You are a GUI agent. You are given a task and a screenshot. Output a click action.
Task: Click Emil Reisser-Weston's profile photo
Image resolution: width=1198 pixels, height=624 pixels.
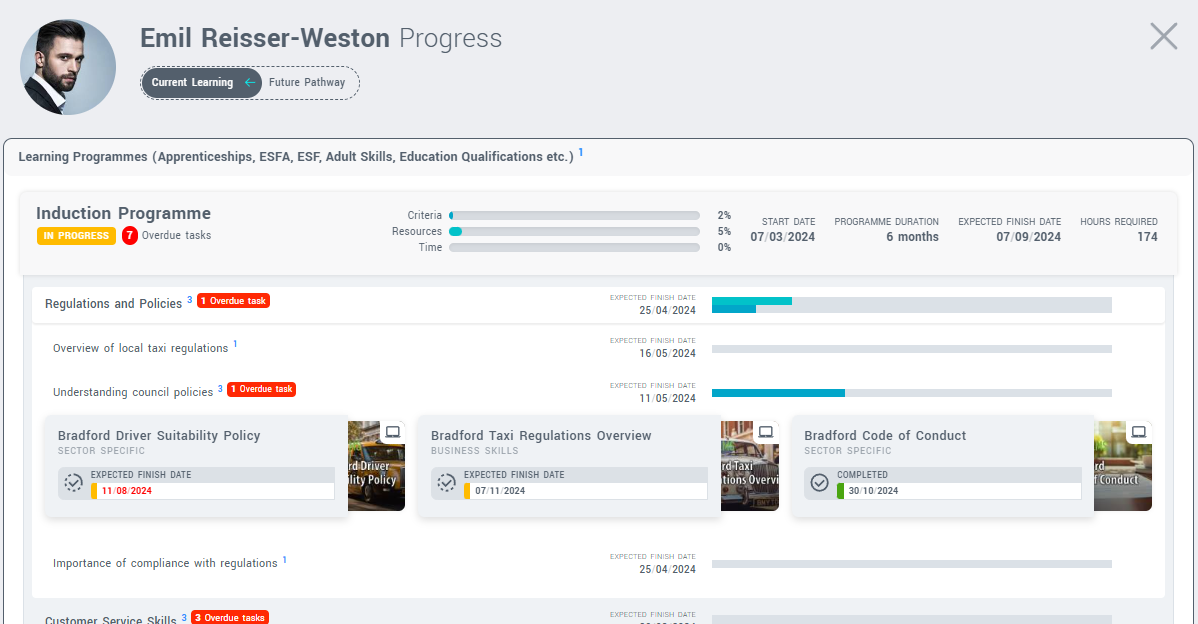[68, 67]
